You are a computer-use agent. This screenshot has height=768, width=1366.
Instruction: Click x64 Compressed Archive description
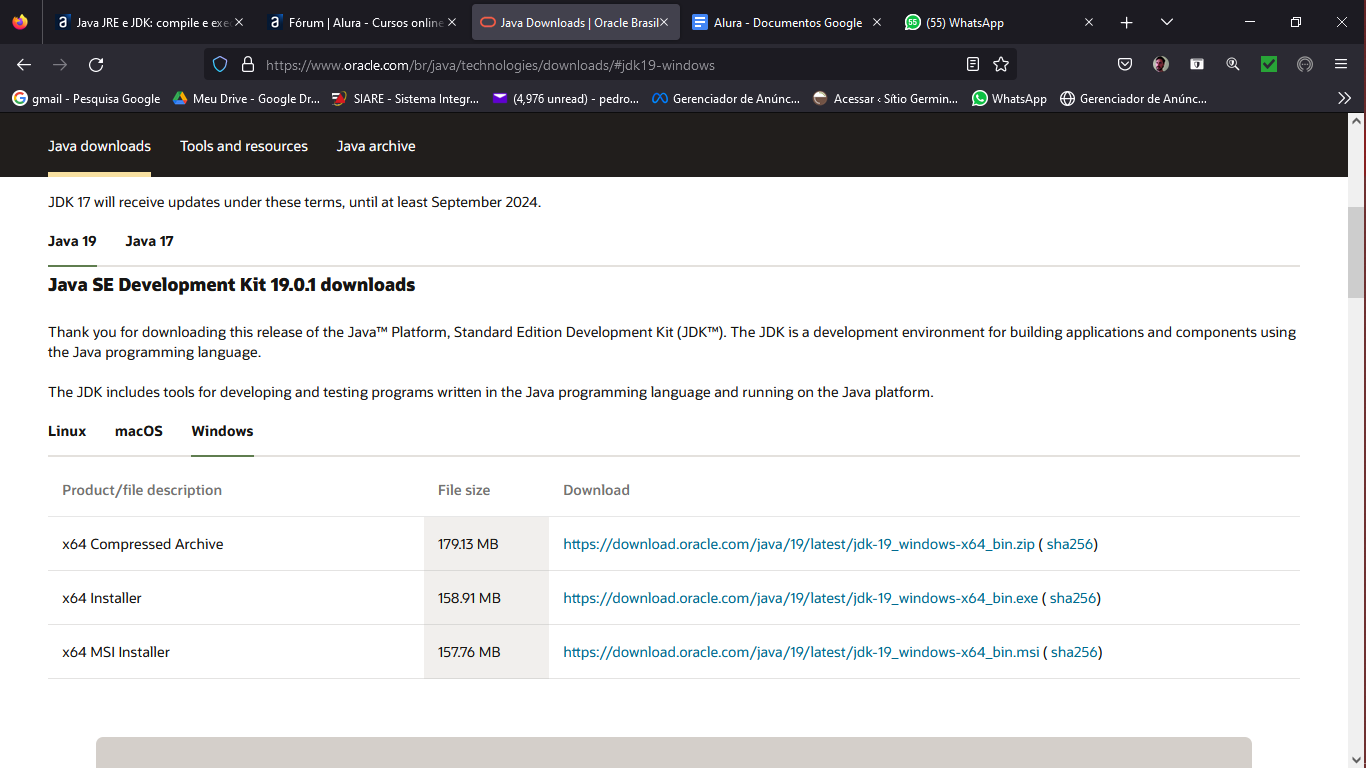tap(142, 544)
